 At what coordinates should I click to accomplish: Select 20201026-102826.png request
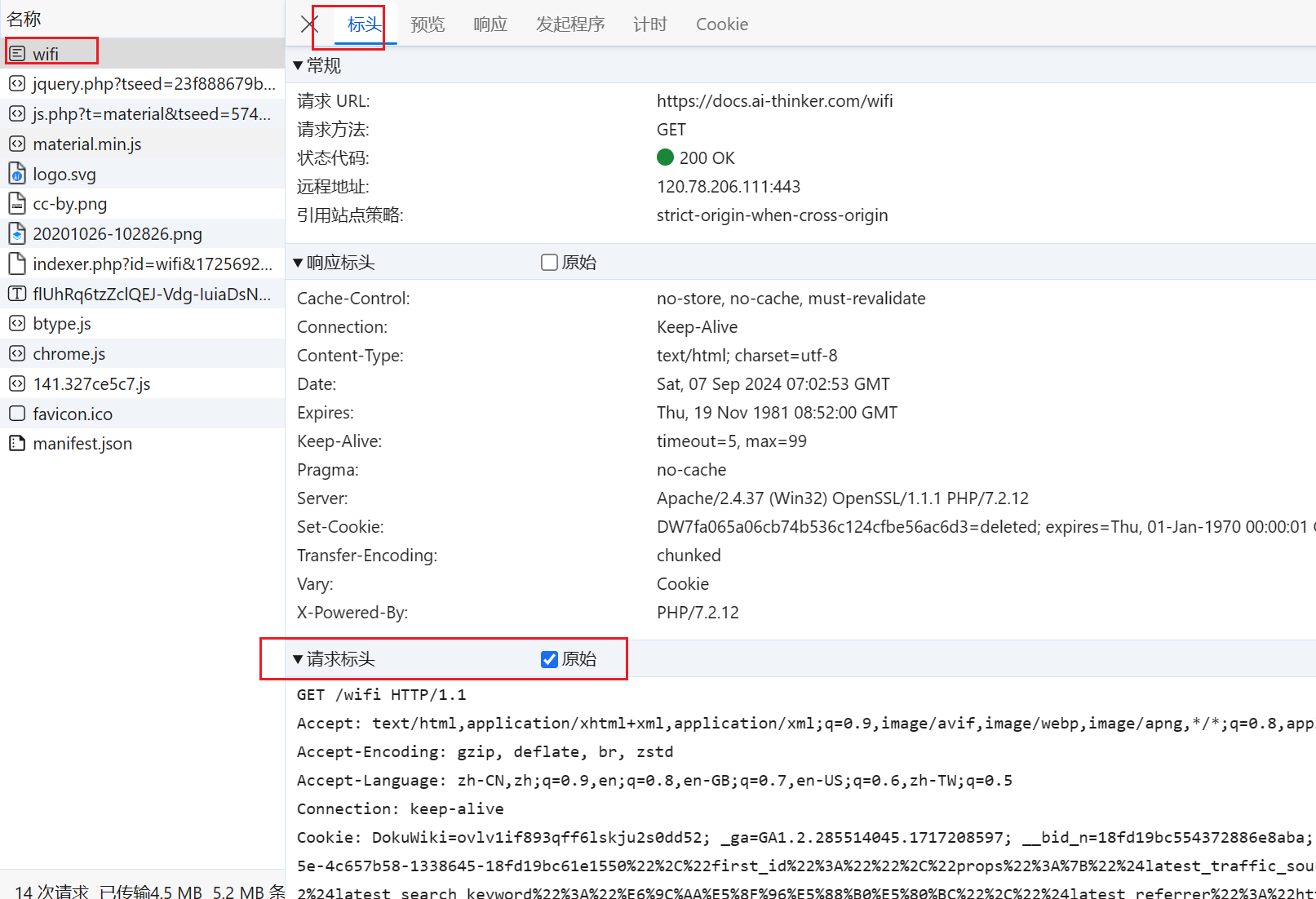tap(143, 233)
